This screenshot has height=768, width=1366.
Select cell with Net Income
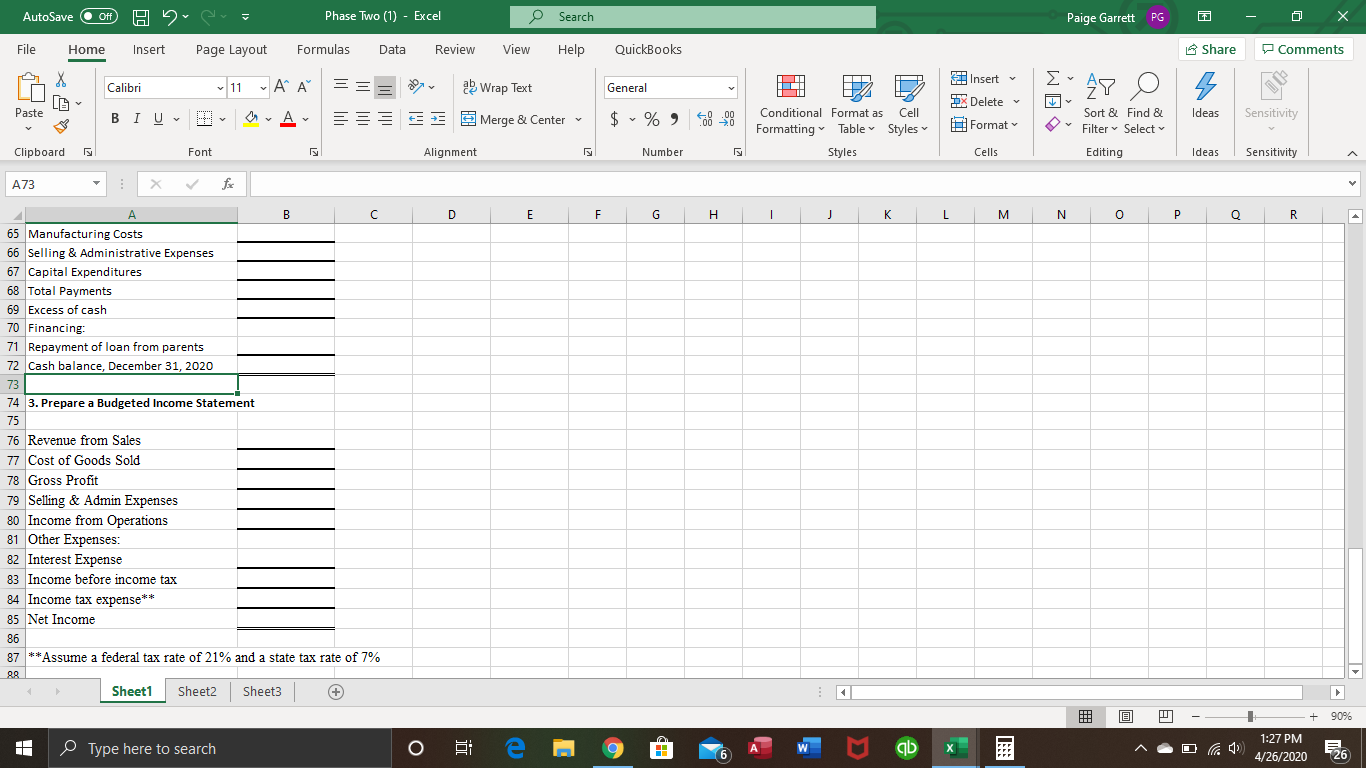pos(131,619)
